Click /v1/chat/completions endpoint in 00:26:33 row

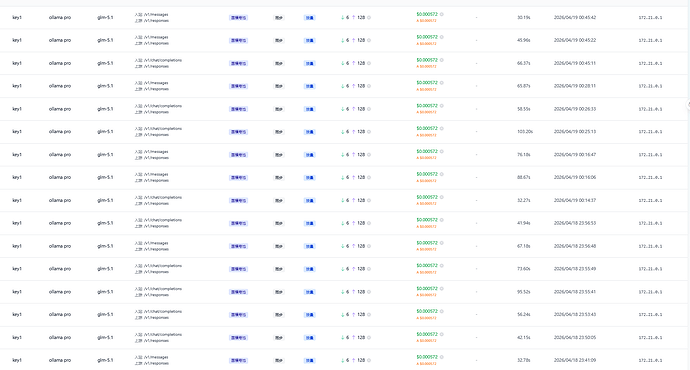coord(162,106)
